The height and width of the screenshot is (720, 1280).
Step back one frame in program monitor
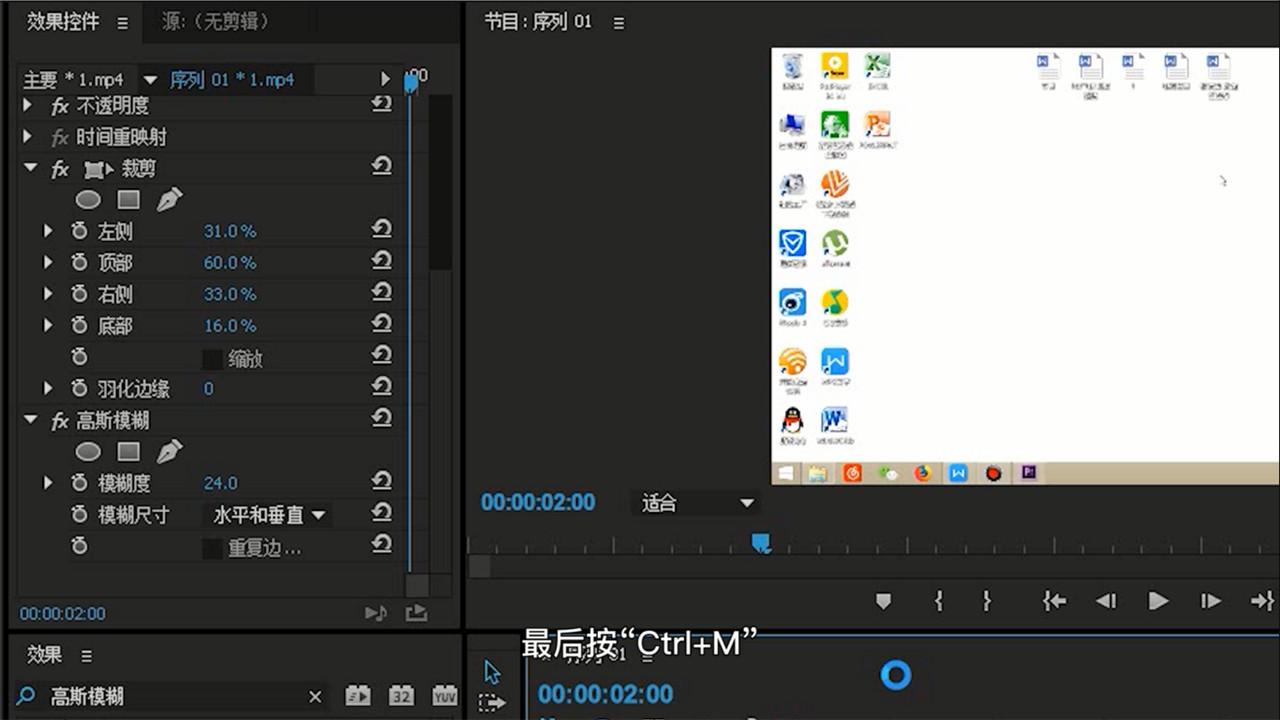coord(1106,600)
